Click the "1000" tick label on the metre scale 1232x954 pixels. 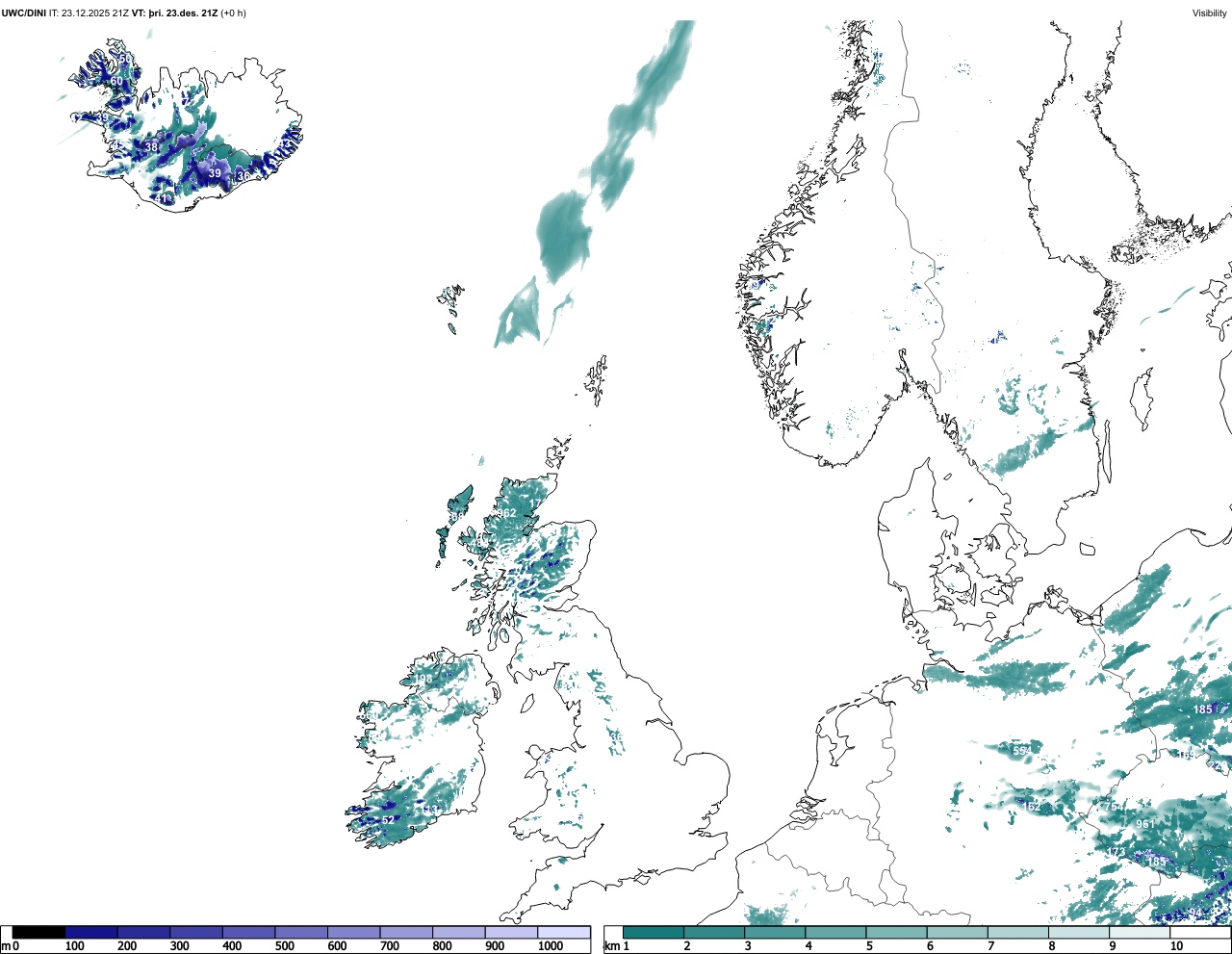click(551, 946)
